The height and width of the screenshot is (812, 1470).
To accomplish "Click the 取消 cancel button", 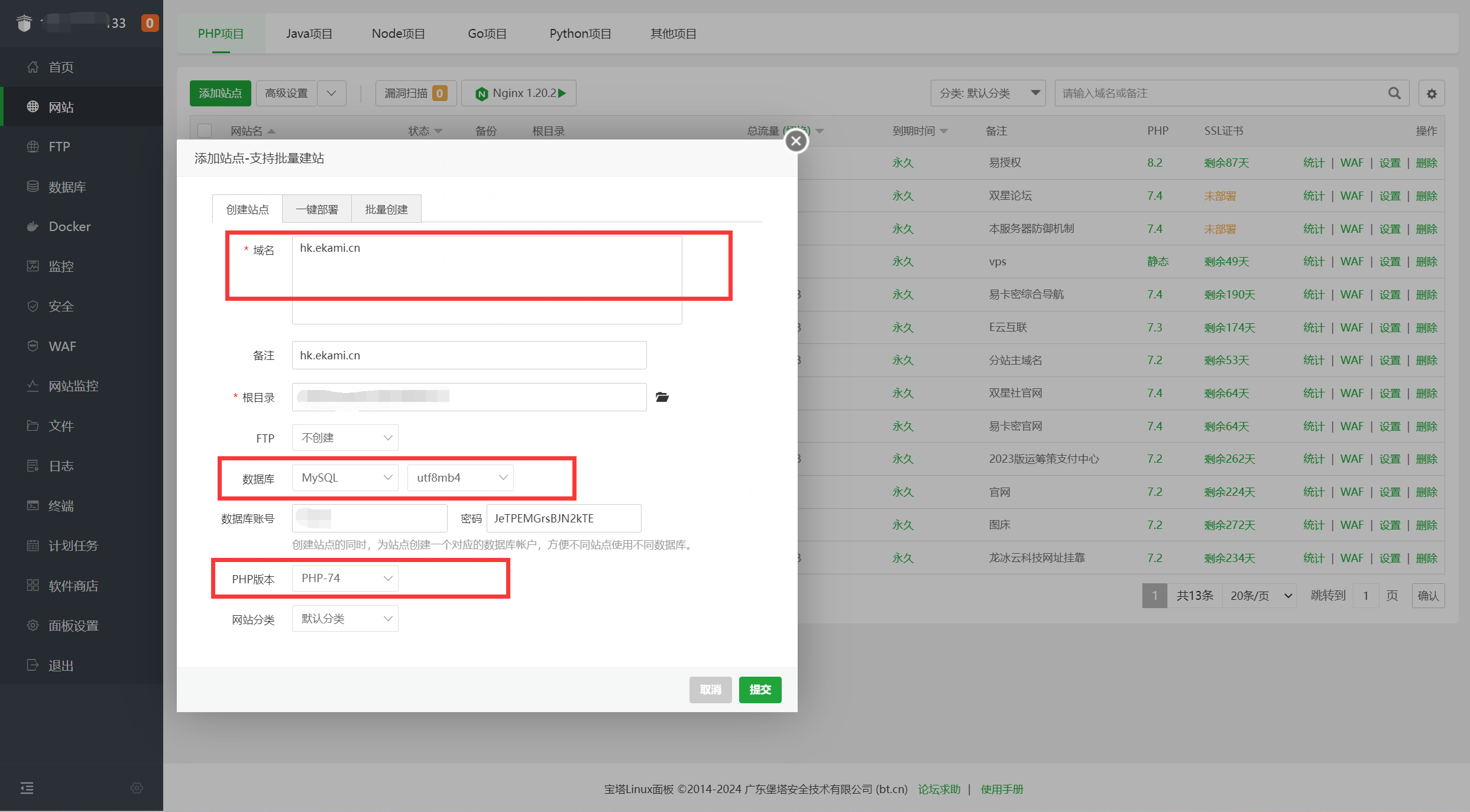I will coord(711,690).
